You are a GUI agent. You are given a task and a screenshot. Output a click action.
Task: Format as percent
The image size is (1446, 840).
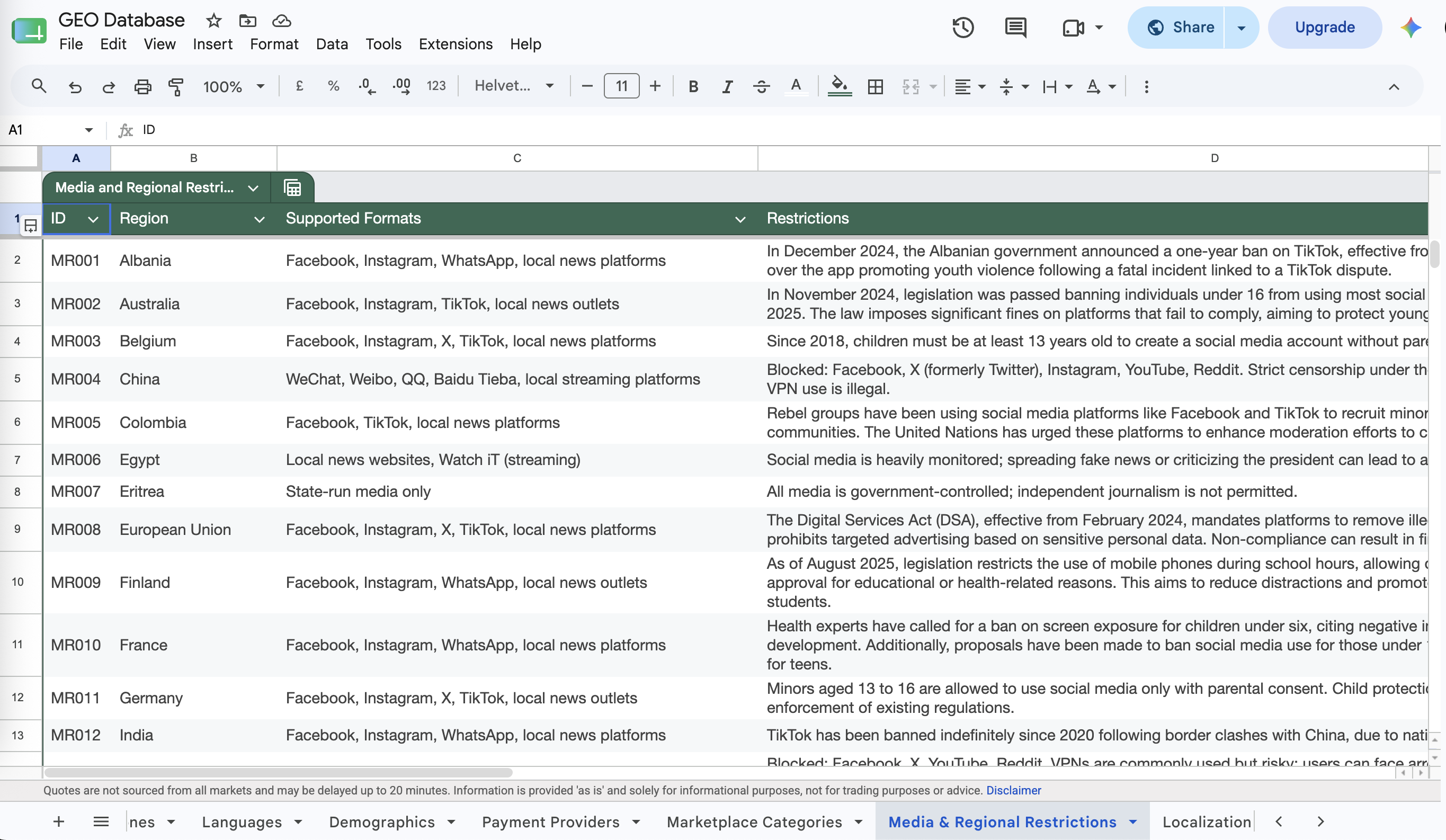pyautogui.click(x=333, y=87)
